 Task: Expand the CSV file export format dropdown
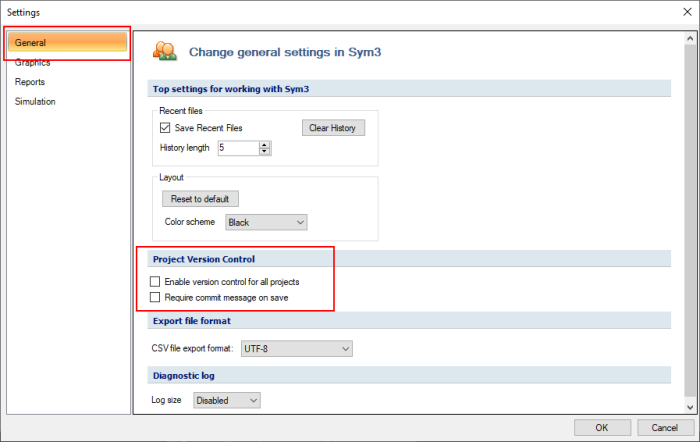297,349
